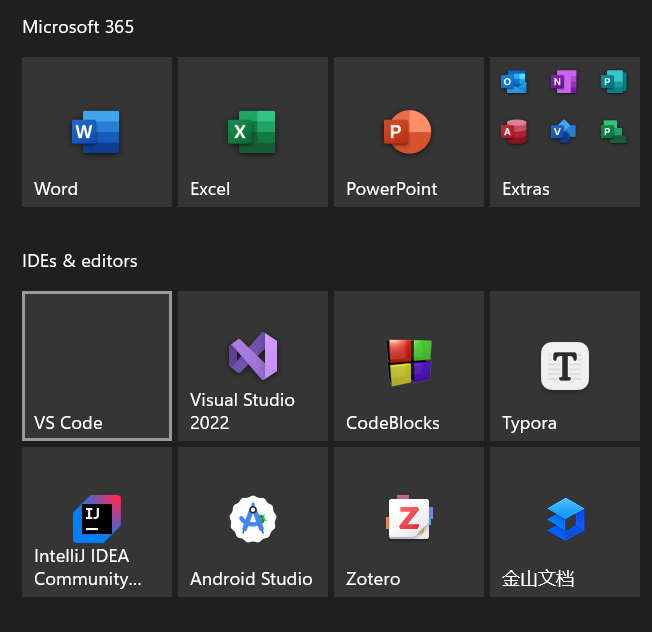Image resolution: width=652 pixels, height=632 pixels.
Task: Open the PowerPoint tile
Action: [x=409, y=132]
